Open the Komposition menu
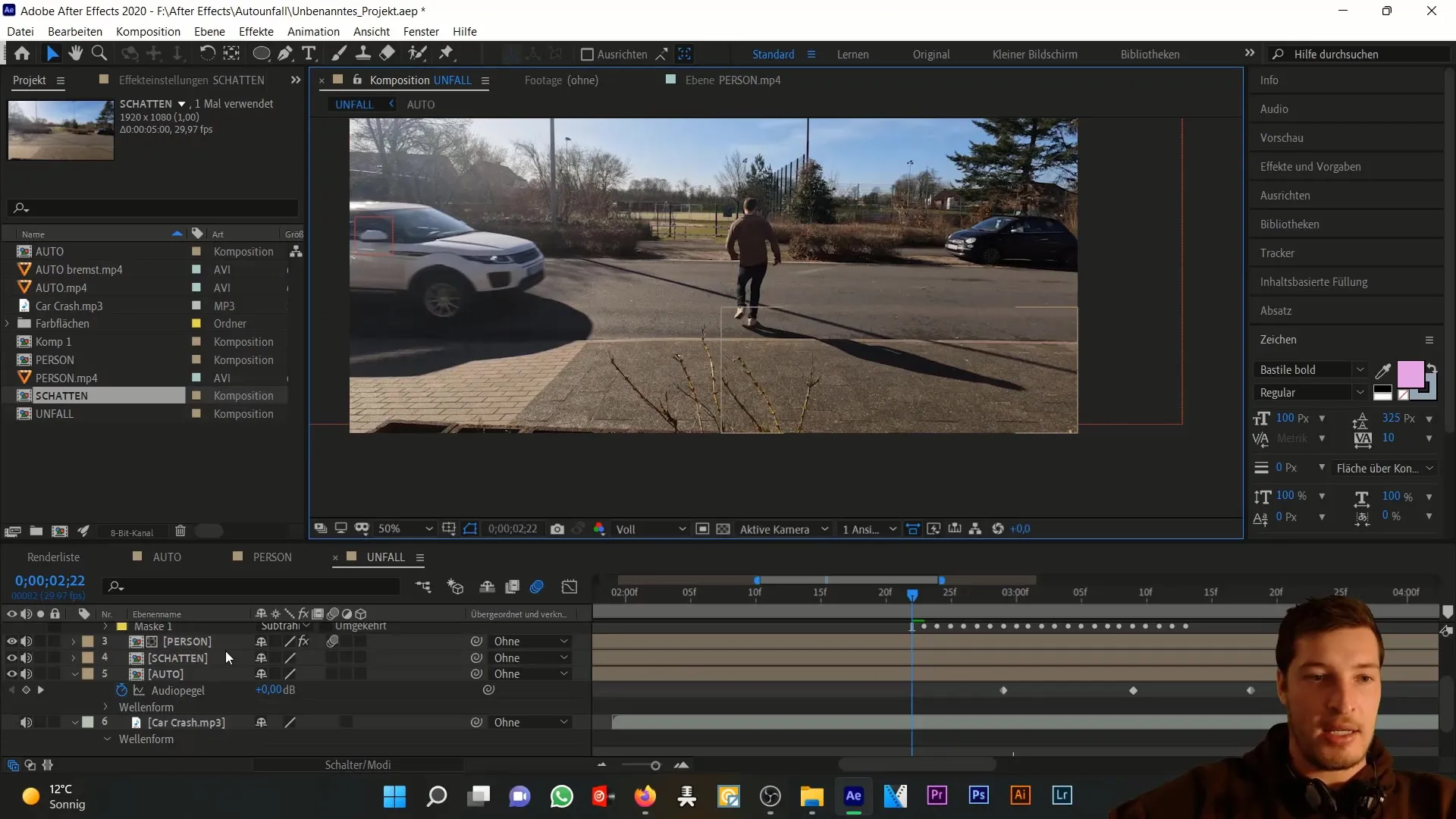Image resolution: width=1456 pixels, height=819 pixels. click(148, 31)
